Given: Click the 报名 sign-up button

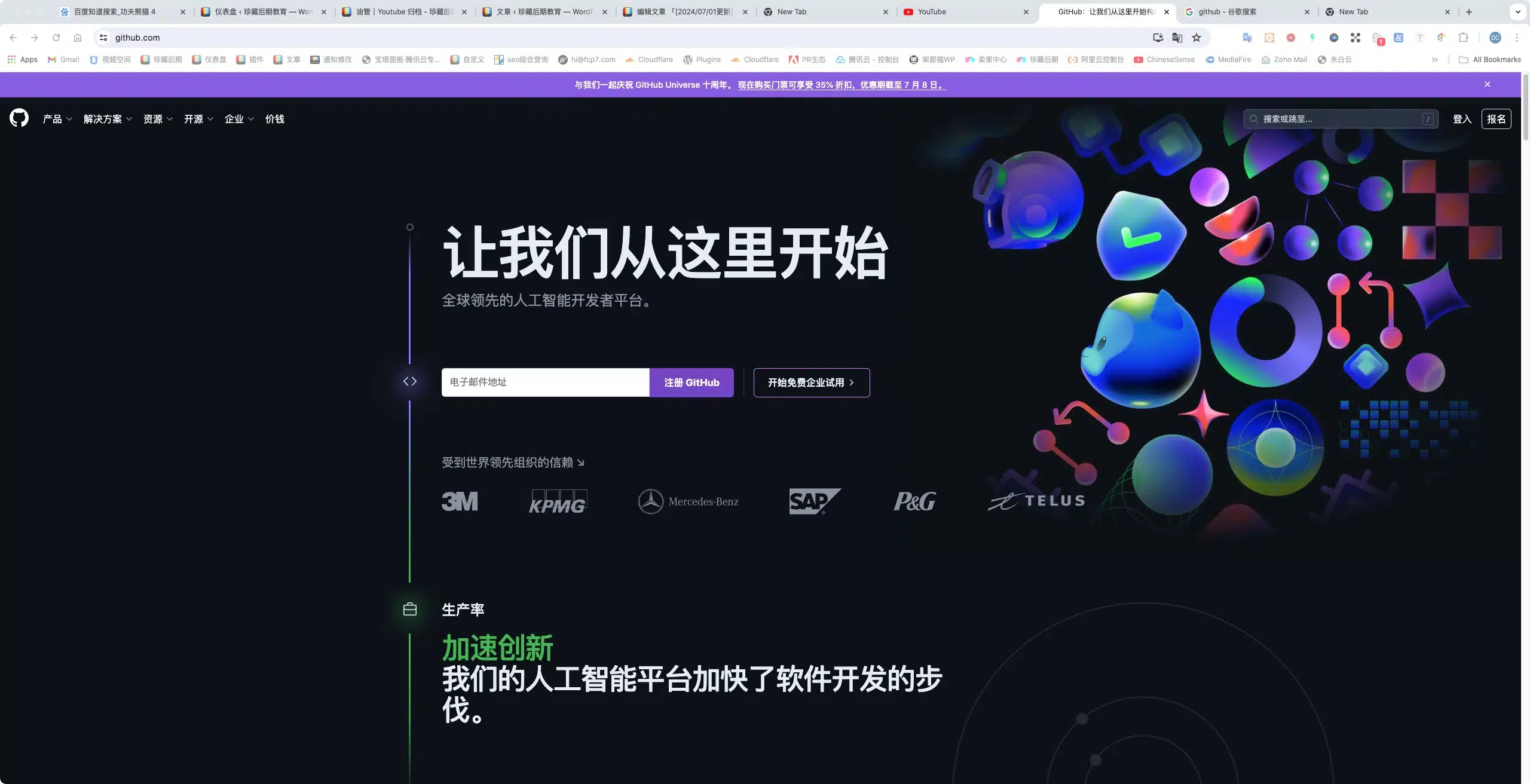Looking at the screenshot, I should pos(1497,119).
